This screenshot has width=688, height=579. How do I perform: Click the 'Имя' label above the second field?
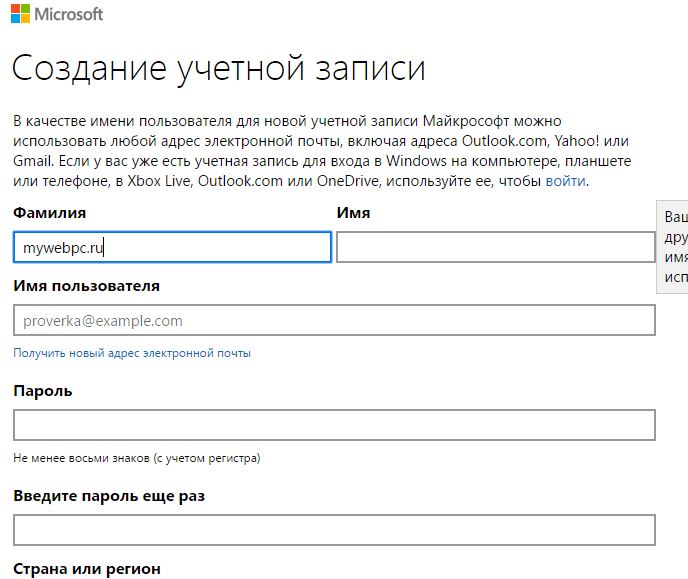(353, 213)
